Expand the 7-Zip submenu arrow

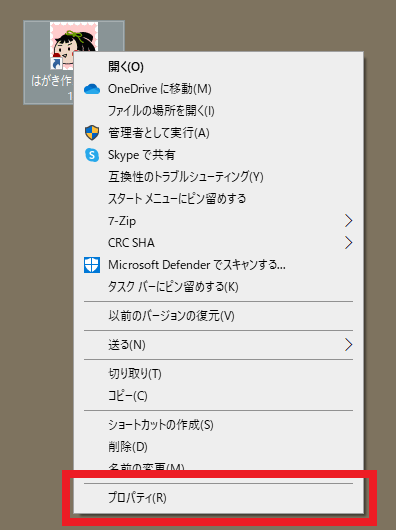(348, 221)
